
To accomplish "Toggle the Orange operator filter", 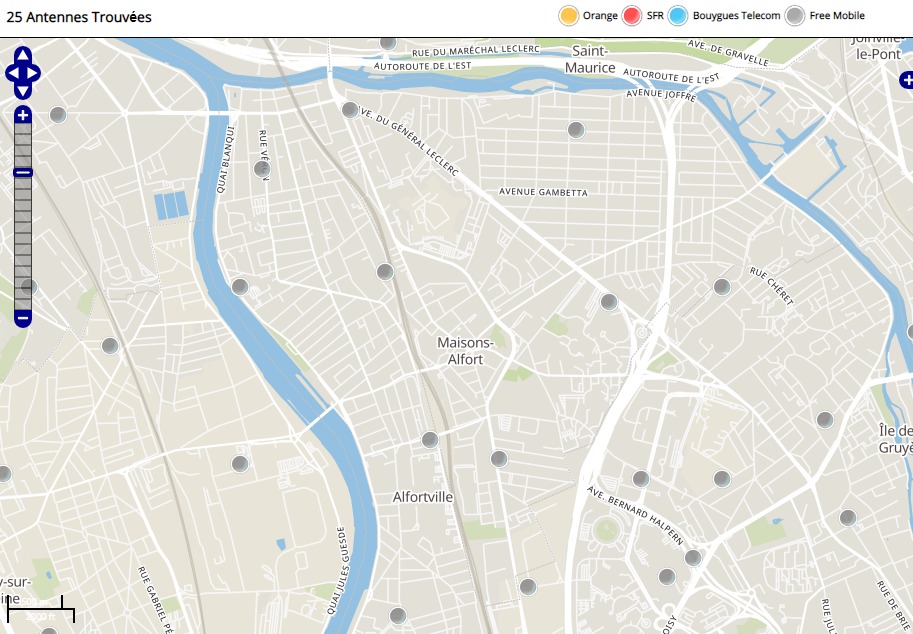I will click(569, 16).
